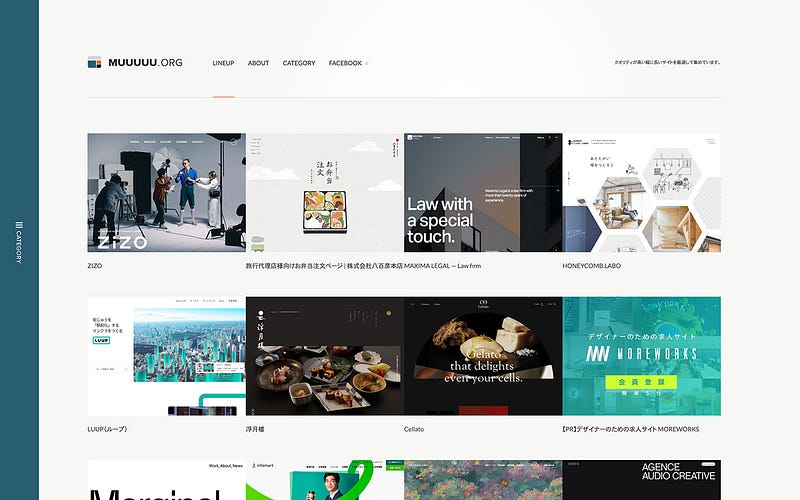Open the ABOUT menu item

pos(258,63)
